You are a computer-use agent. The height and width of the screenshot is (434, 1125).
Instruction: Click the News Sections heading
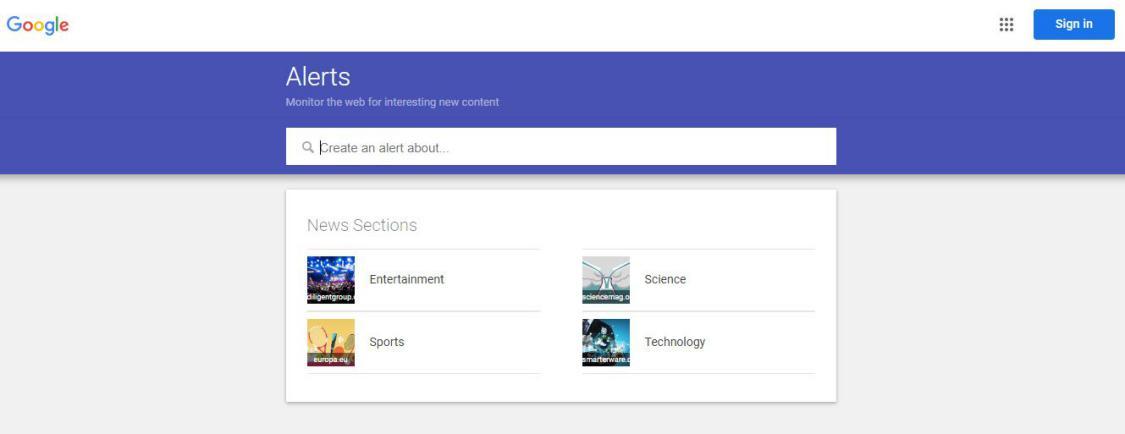point(362,225)
